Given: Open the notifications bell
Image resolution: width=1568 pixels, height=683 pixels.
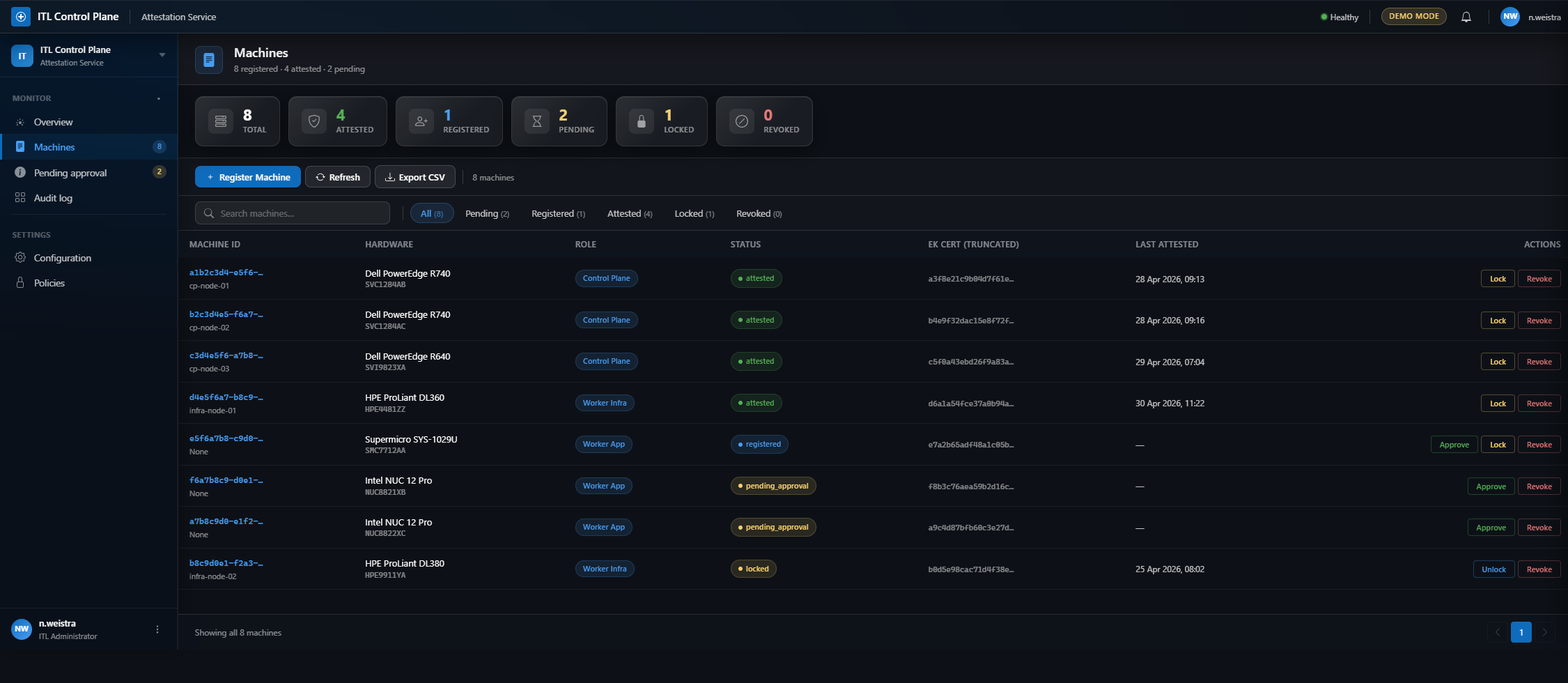Looking at the screenshot, I should [x=1466, y=17].
